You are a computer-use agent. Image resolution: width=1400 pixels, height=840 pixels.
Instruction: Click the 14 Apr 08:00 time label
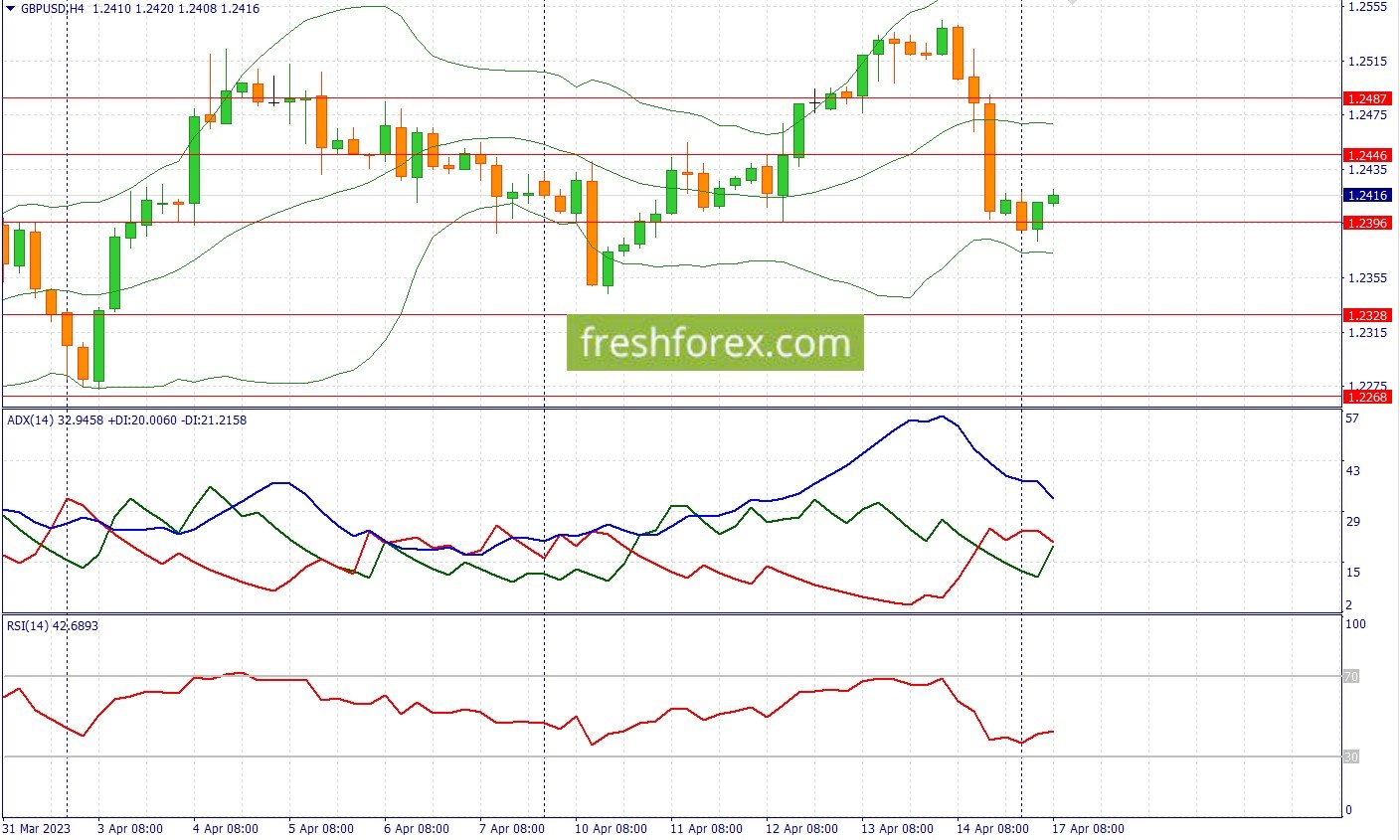click(x=992, y=829)
